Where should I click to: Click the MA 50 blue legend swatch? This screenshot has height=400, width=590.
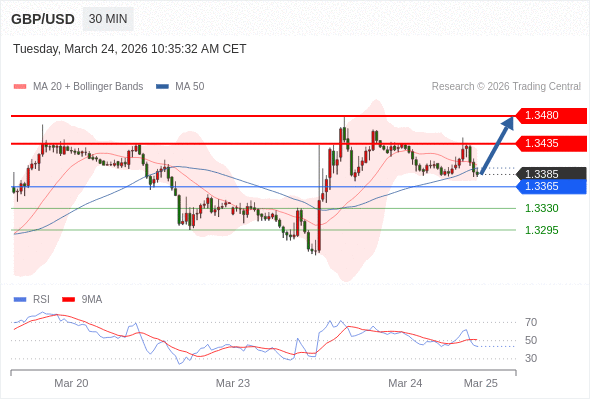[162, 87]
